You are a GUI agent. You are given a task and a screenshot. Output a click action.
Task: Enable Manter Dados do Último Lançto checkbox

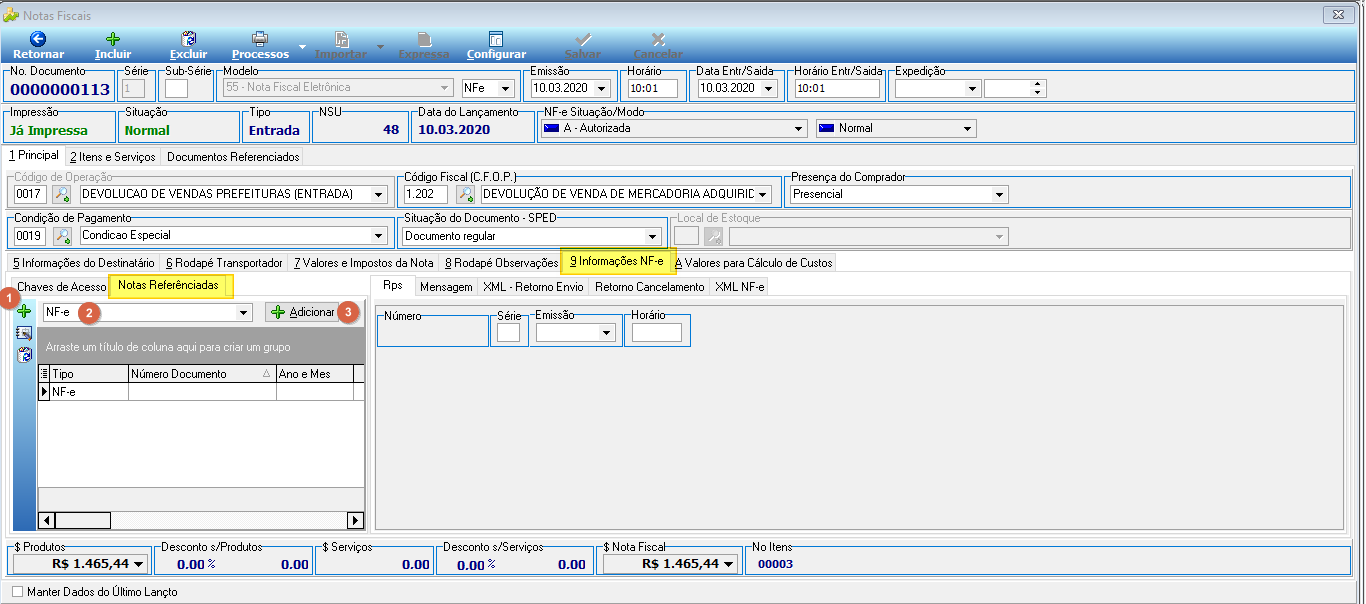pos(17,592)
